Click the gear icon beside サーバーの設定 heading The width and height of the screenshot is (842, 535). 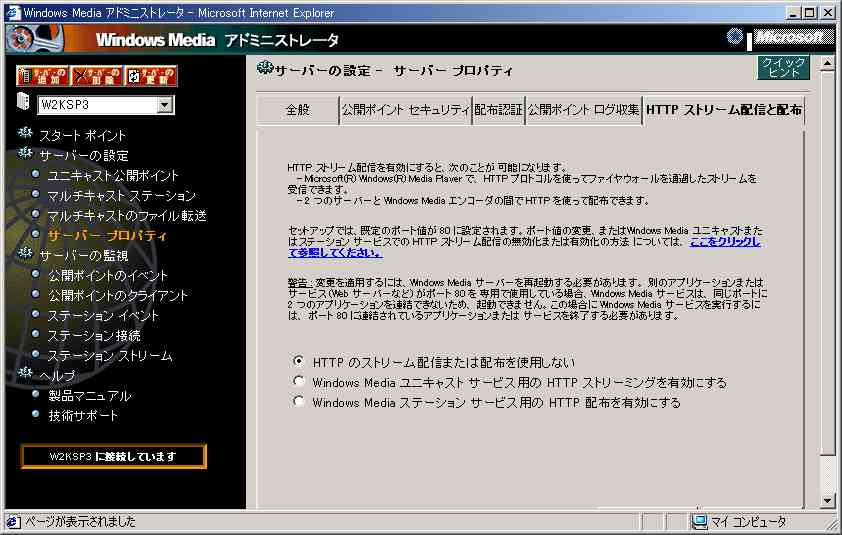(x=265, y=68)
